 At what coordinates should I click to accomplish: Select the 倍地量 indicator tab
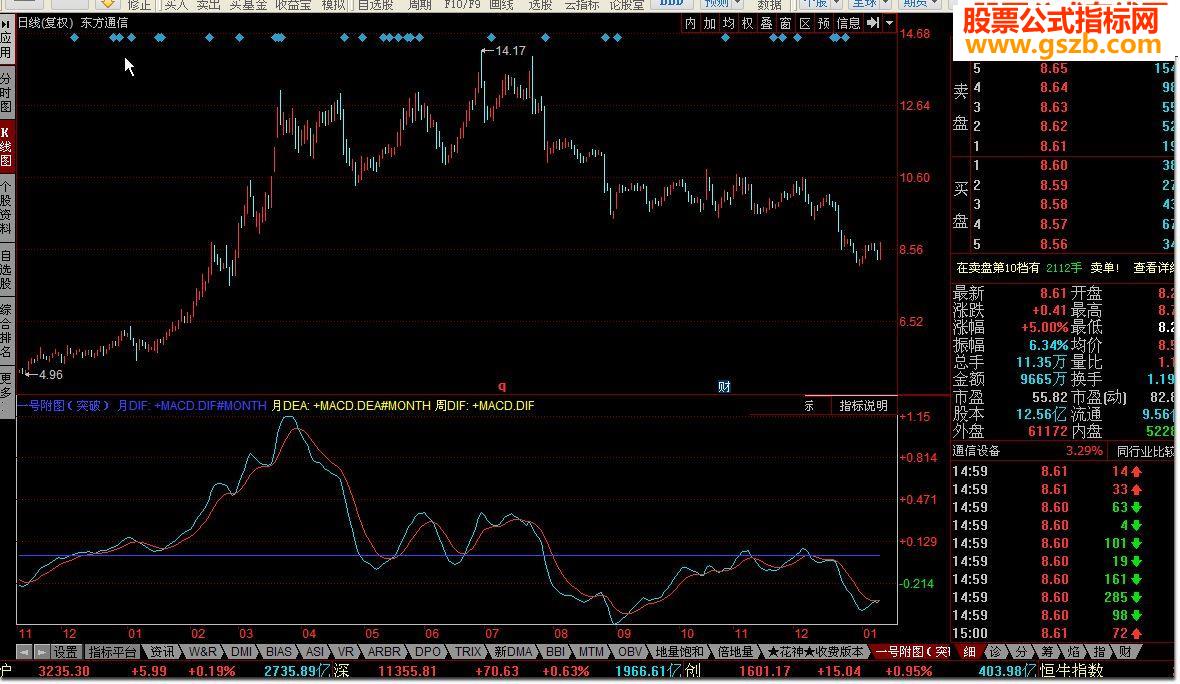coord(735,652)
